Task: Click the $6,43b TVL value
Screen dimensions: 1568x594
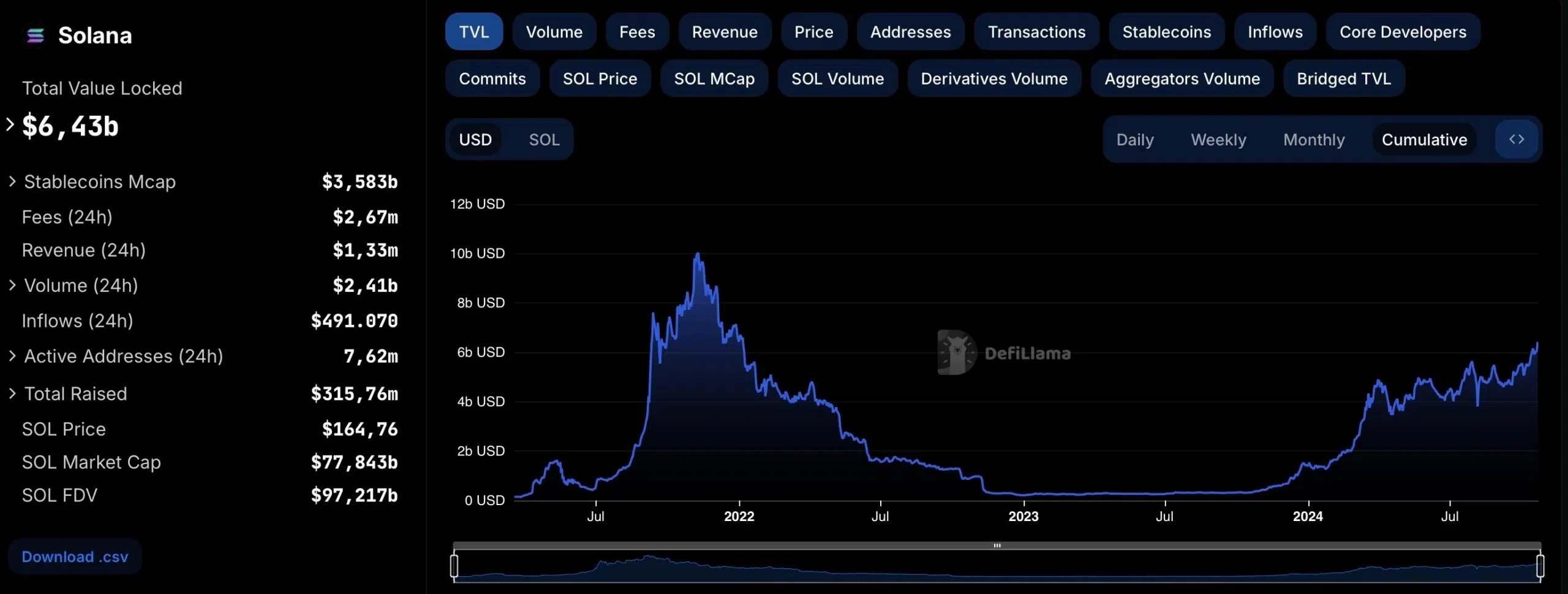Action: point(70,126)
